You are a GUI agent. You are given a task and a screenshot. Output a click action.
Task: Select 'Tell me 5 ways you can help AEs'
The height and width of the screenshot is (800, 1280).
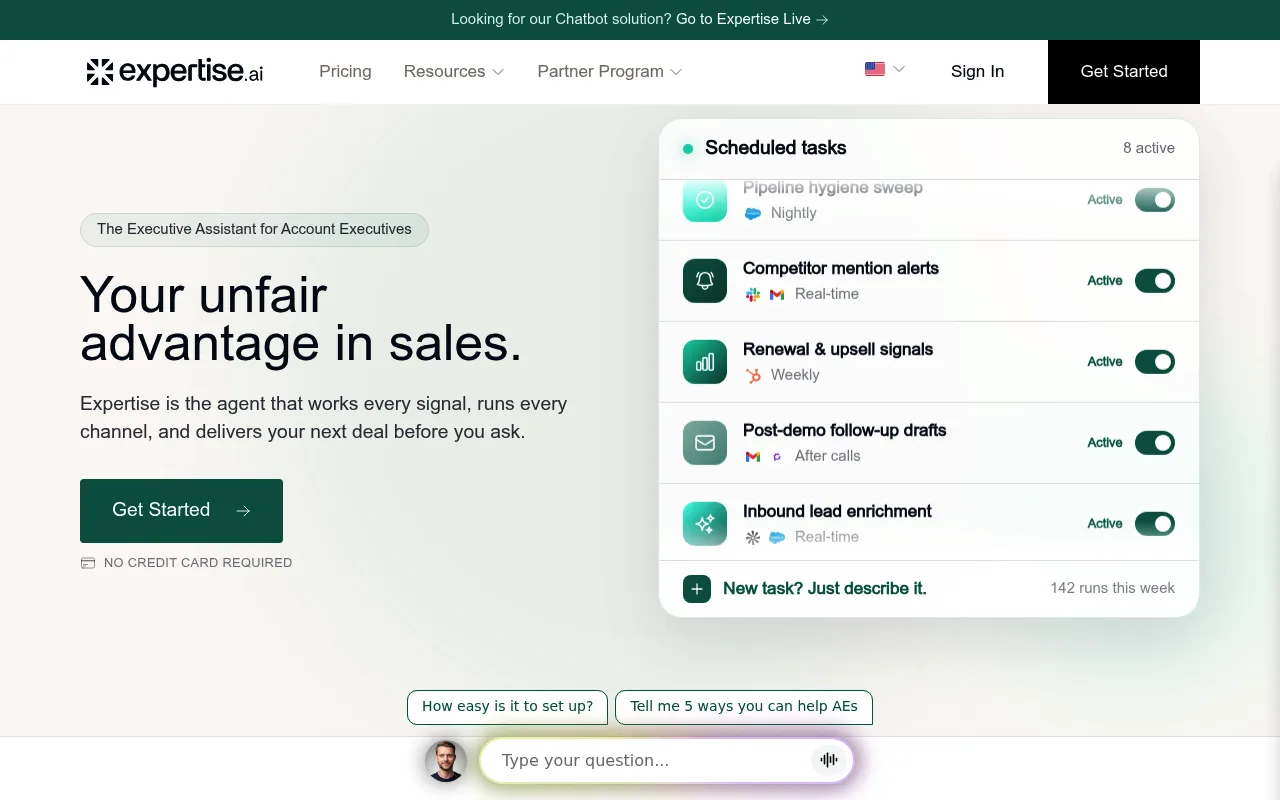[x=744, y=707]
